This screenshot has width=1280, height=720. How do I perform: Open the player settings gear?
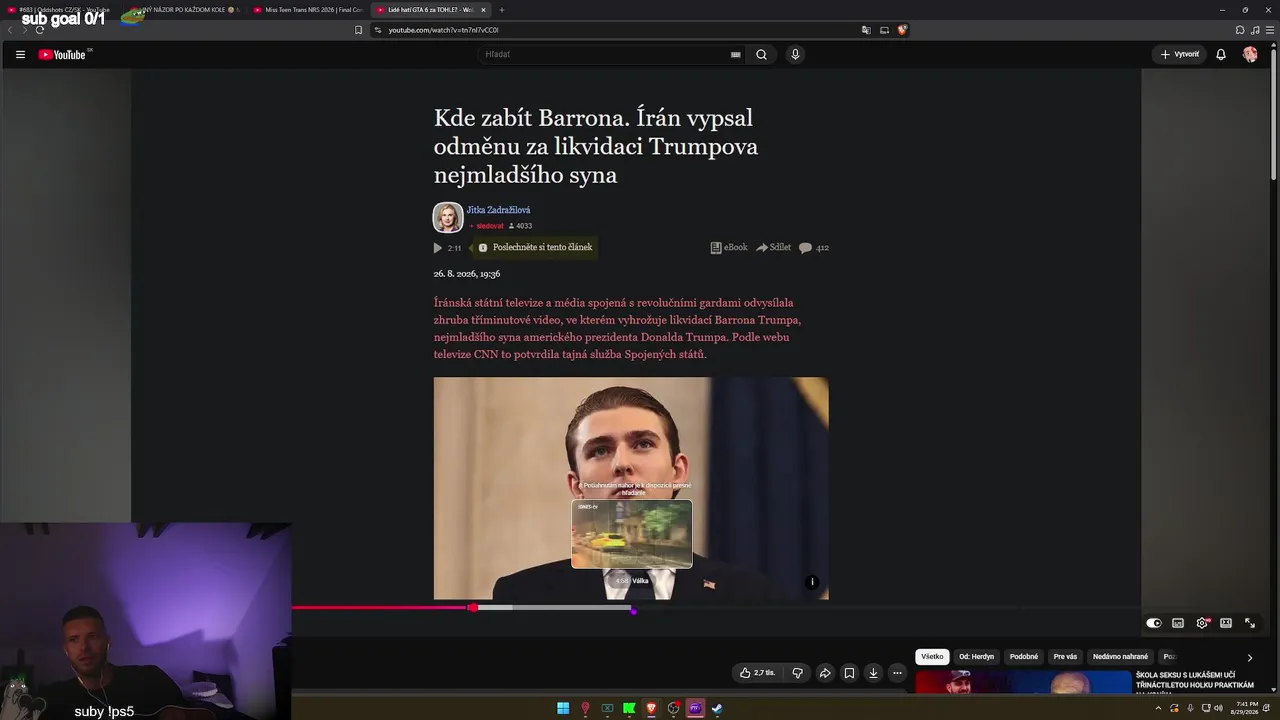[1202, 623]
